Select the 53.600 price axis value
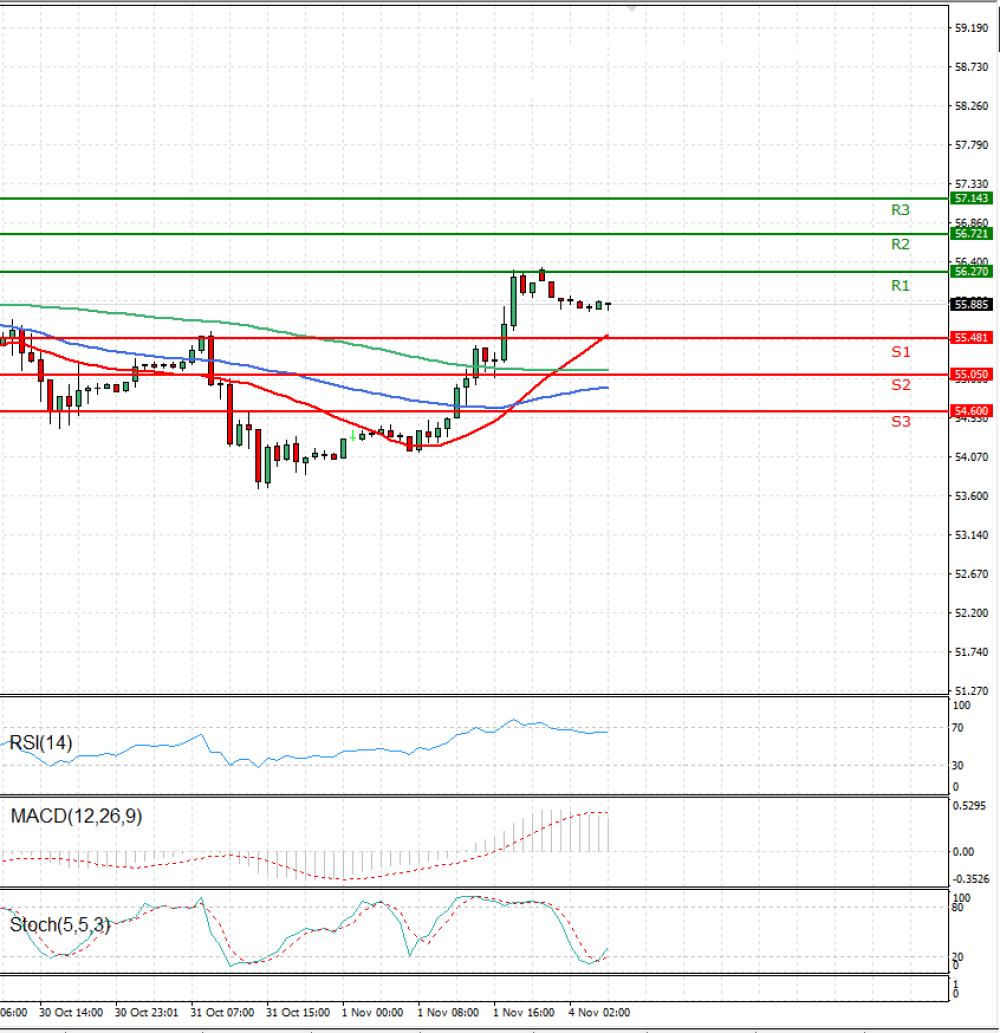Image resolution: width=1000 pixels, height=1033 pixels. tap(972, 496)
